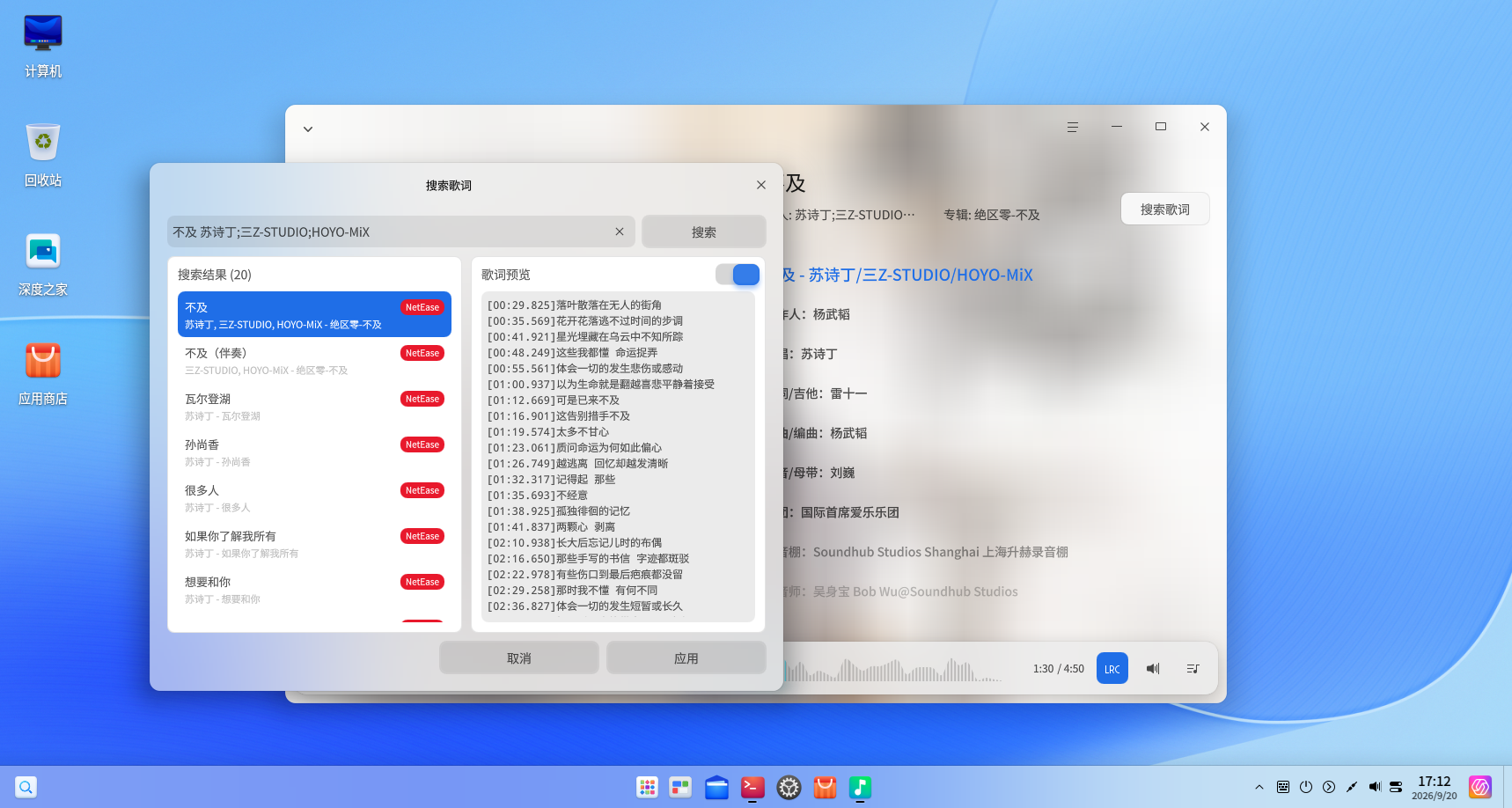Viewport: 1512px width, 808px height.
Task: Open the system settings gear dock icon
Action: coord(789,787)
